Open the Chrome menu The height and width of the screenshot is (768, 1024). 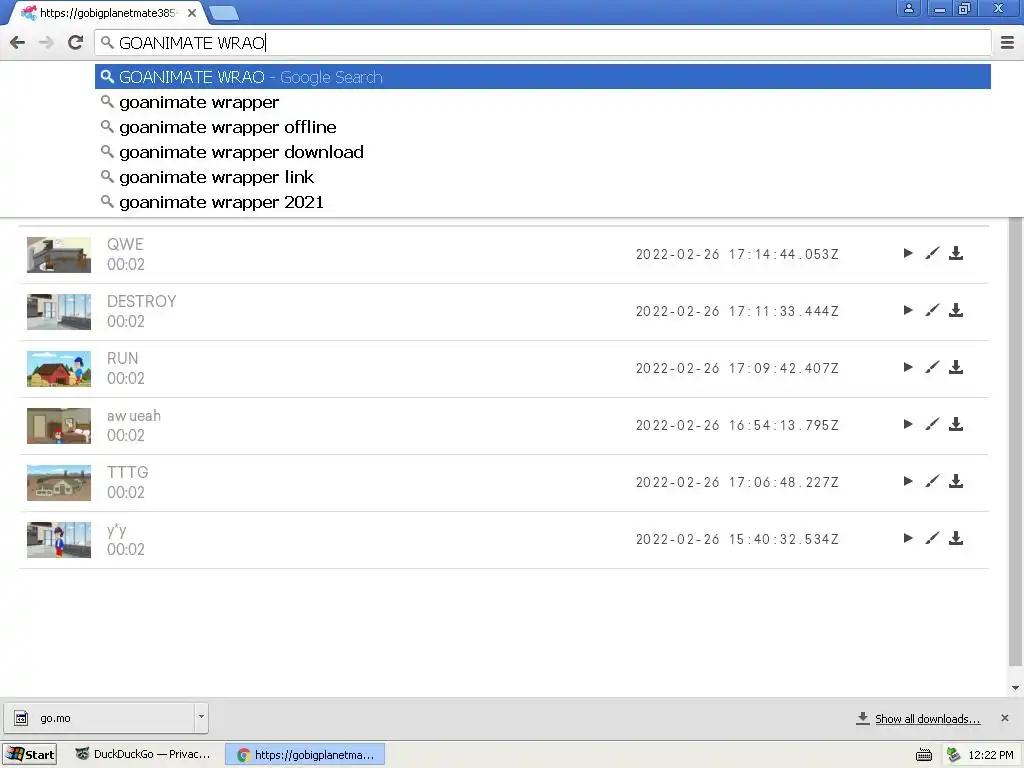[x=1007, y=43]
